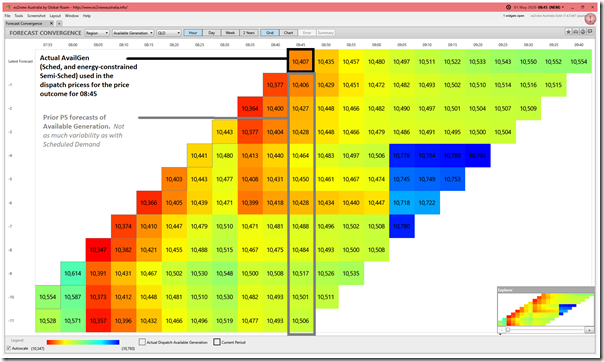Open the Tools menu
Image resolution: width=604 pixels, height=362 pixels.
click(19, 16)
